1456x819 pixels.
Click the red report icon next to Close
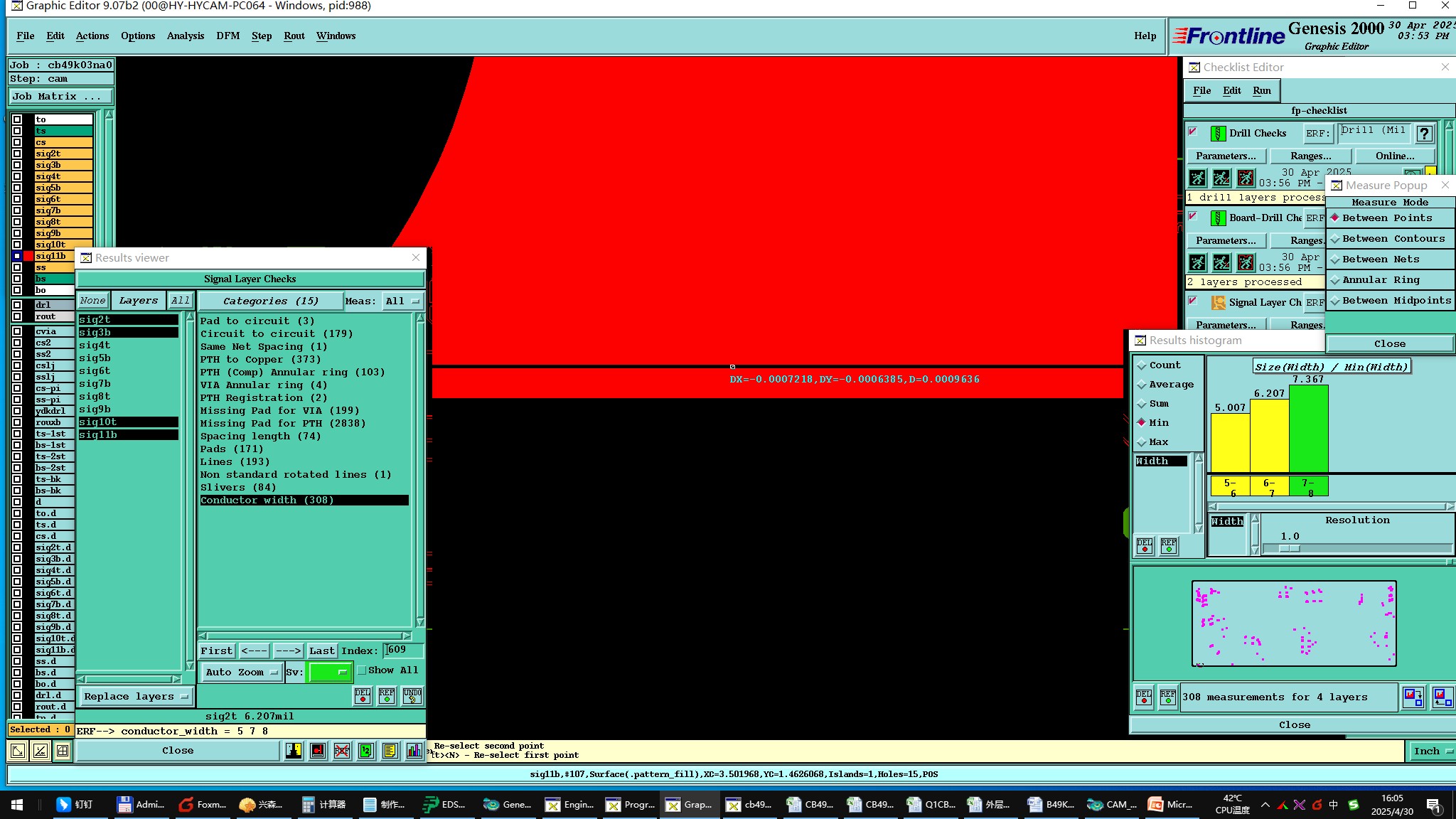click(318, 751)
